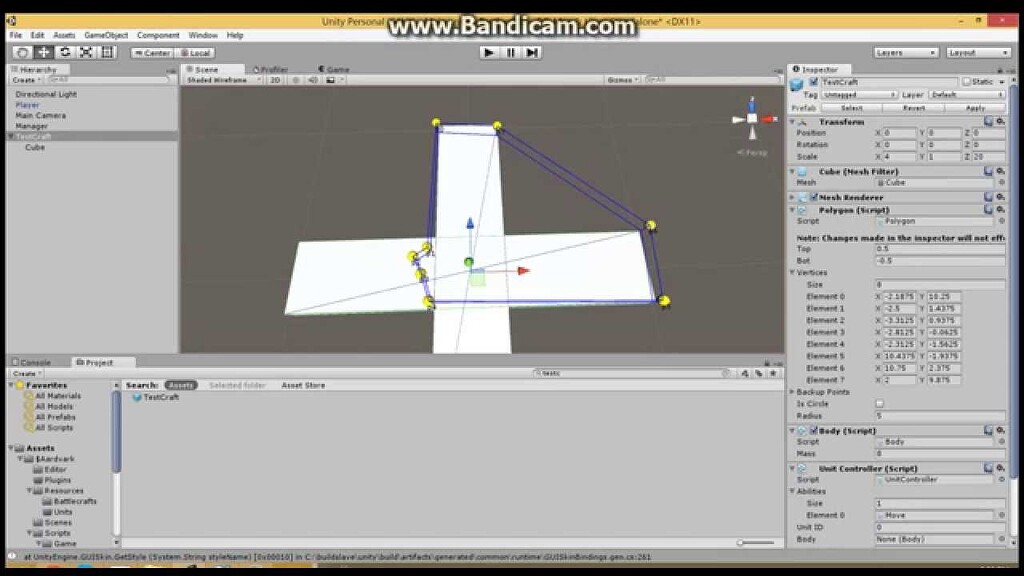Select the Scale tool
Viewport: 1024px width, 576px height.
click(x=86, y=50)
